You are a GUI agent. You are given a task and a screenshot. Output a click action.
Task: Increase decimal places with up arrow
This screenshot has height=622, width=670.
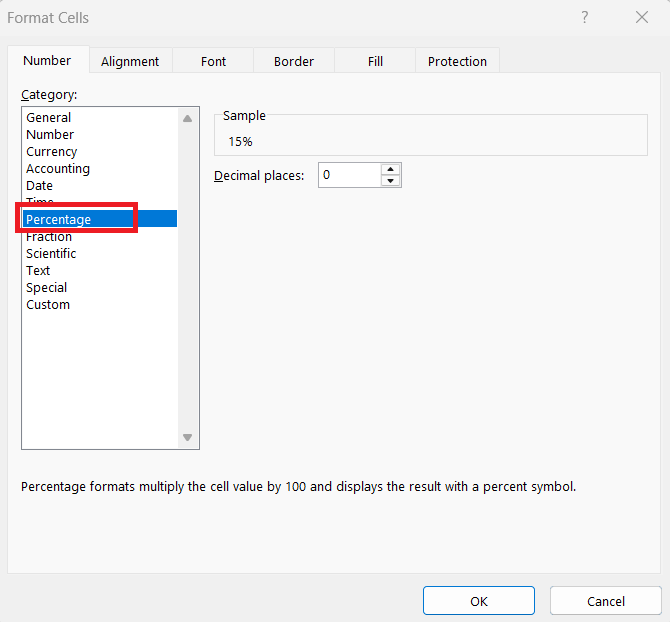tap(390, 169)
